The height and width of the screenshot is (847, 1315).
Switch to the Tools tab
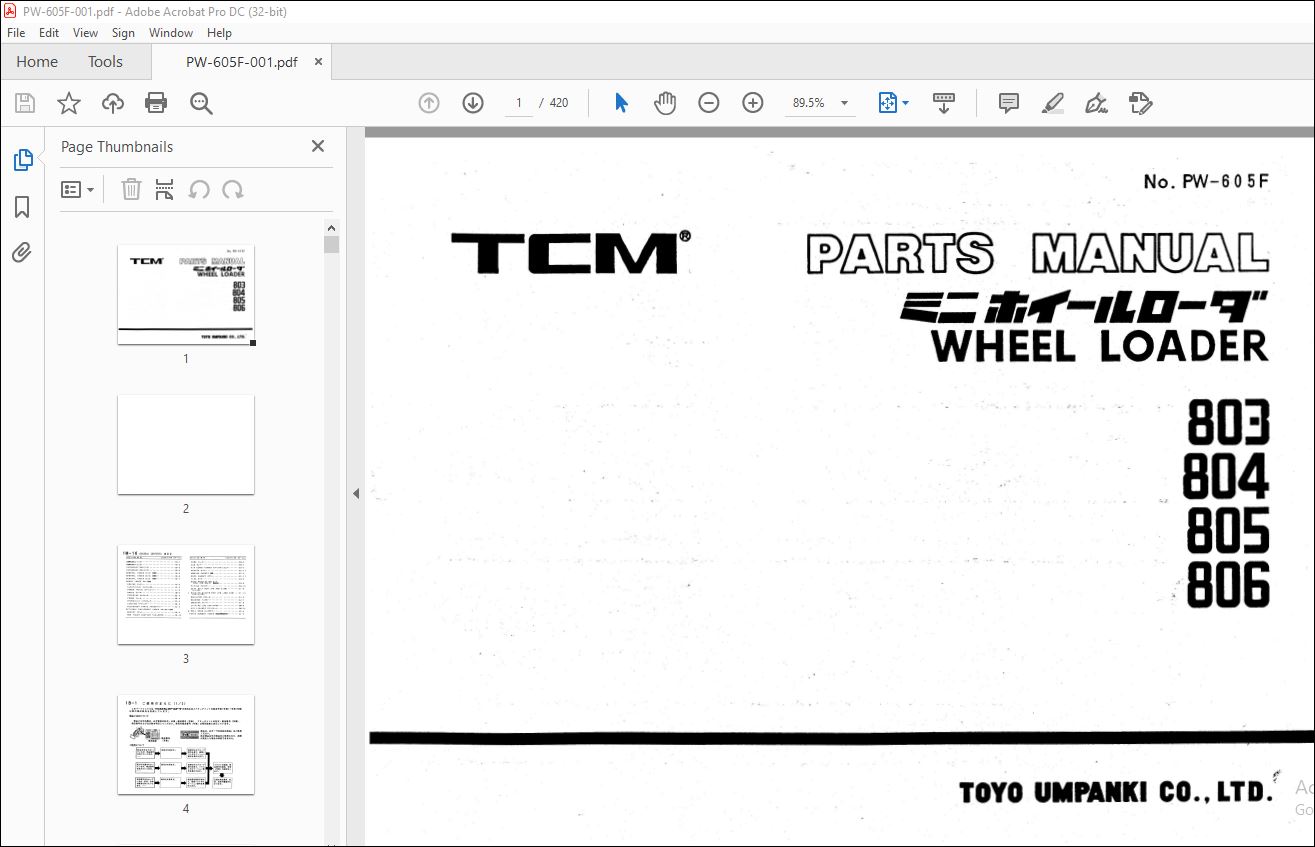point(105,62)
